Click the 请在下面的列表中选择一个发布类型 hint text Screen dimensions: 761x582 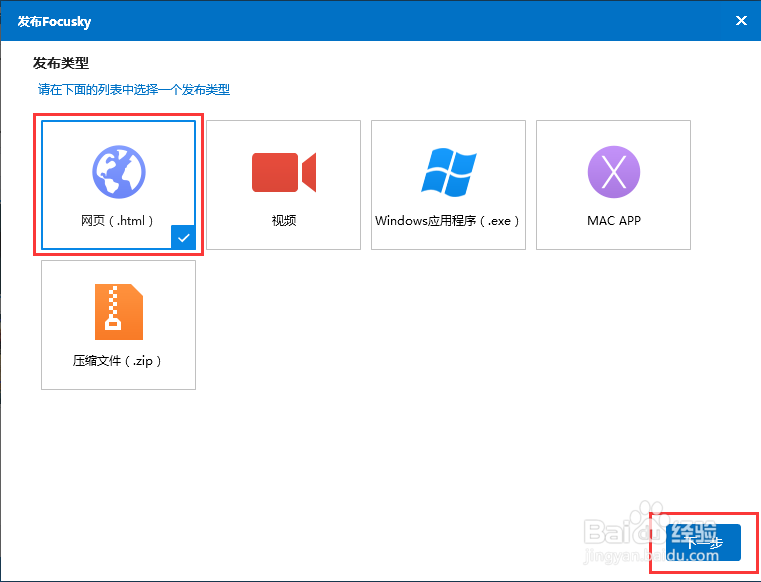coord(134,90)
